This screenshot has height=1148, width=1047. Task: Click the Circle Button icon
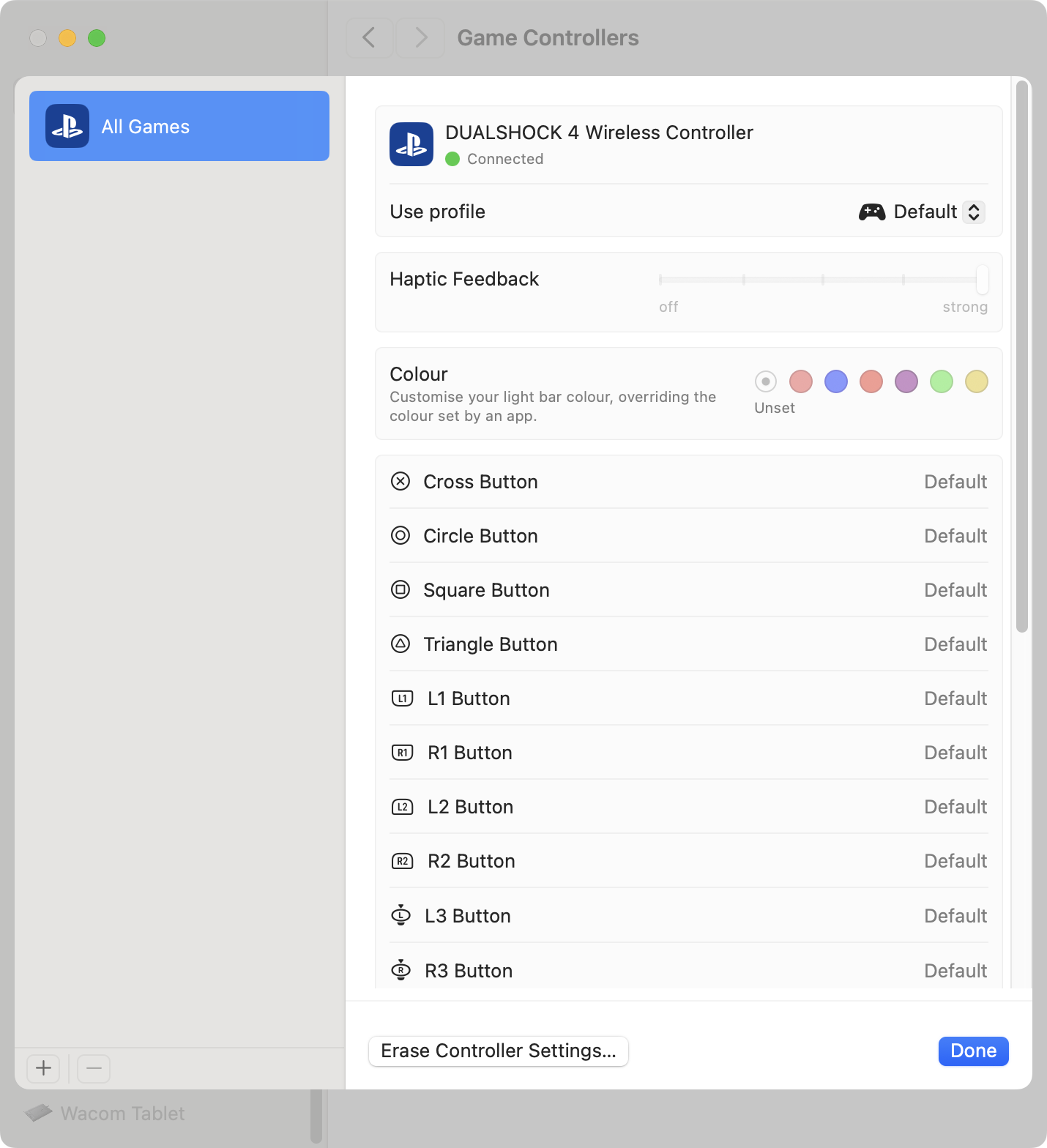(x=400, y=535)
